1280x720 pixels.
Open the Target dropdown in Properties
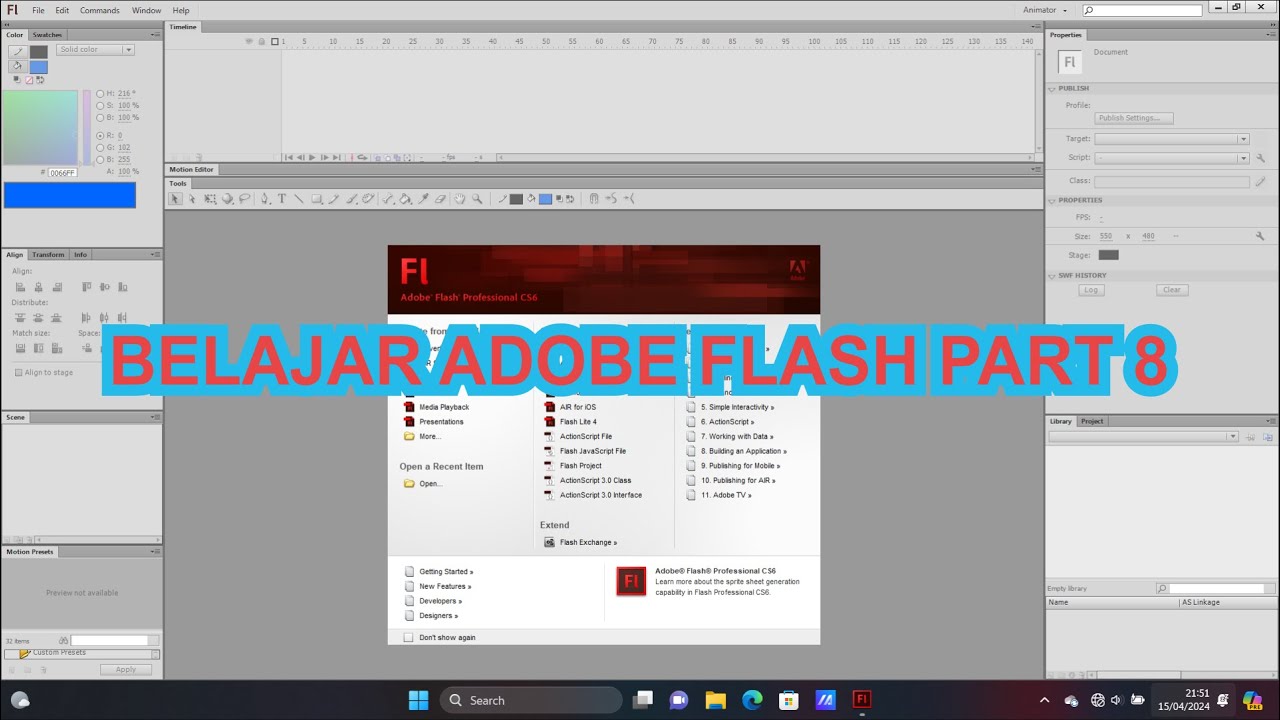1172,139
